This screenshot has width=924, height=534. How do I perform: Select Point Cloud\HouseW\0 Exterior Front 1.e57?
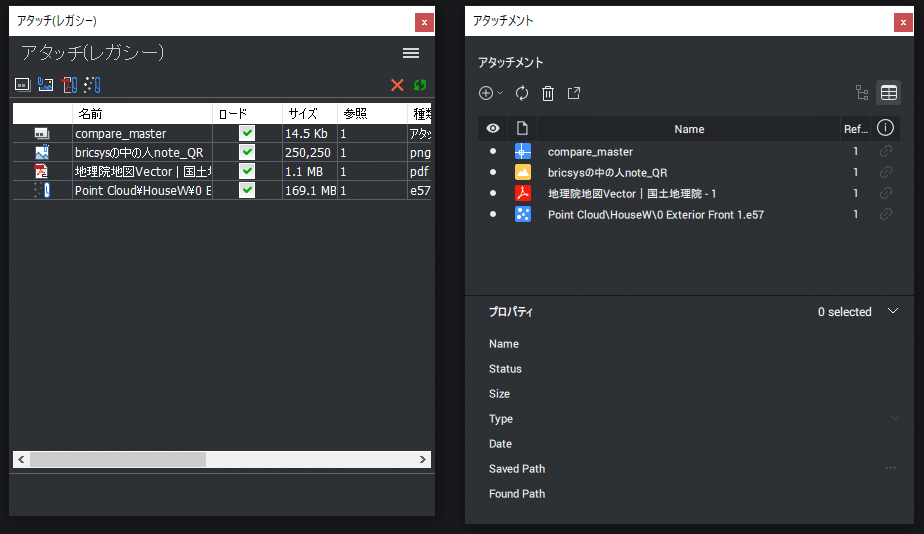point(656,215)
